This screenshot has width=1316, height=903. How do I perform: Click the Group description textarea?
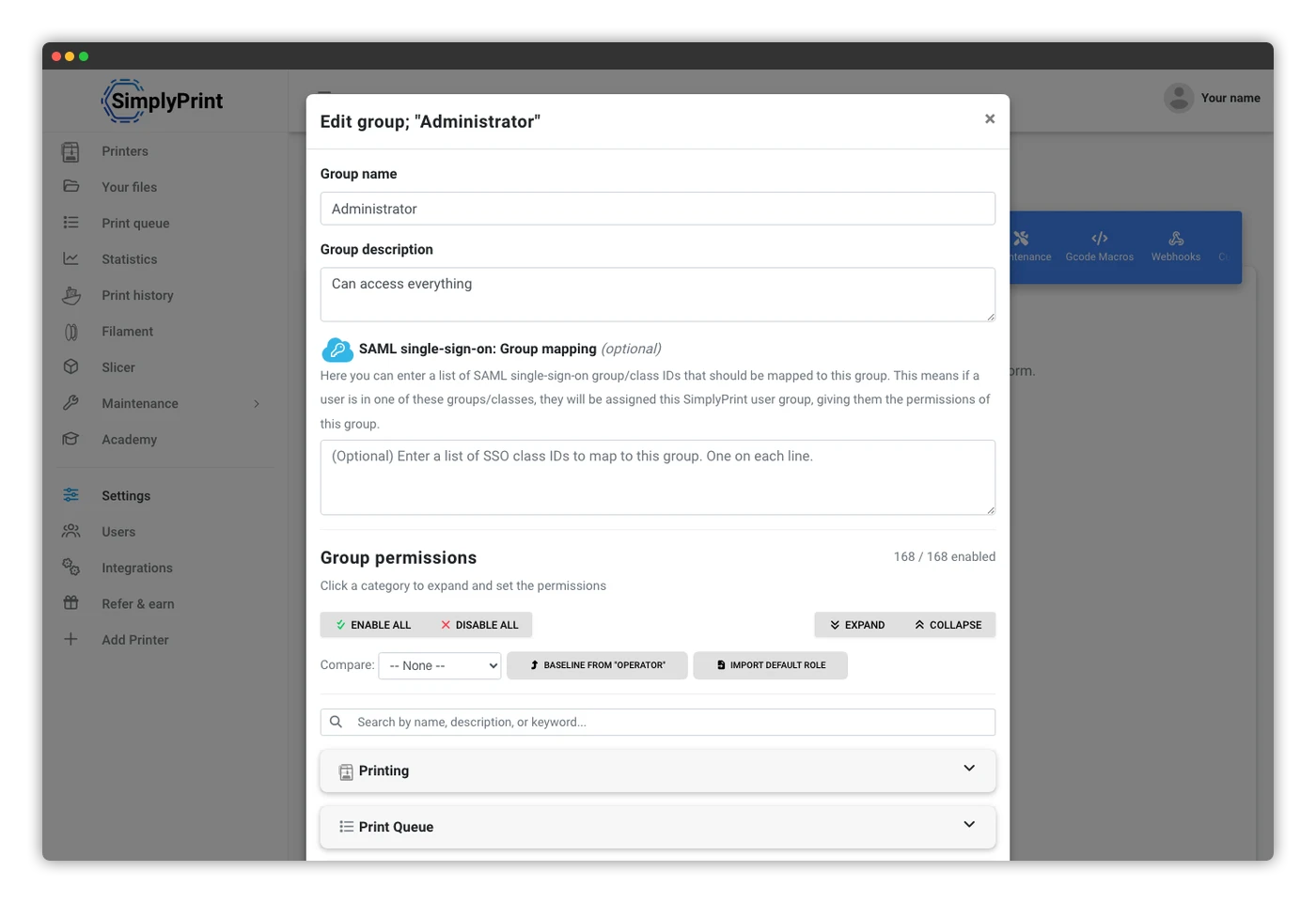[x=658, y=294]
